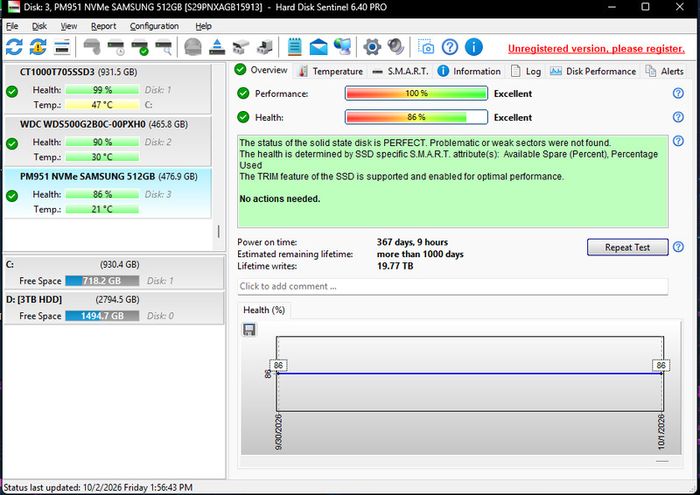Click the 9/30/2026 date on graph axis
Viewport: 700px width, 495px height.
[279, 432]
